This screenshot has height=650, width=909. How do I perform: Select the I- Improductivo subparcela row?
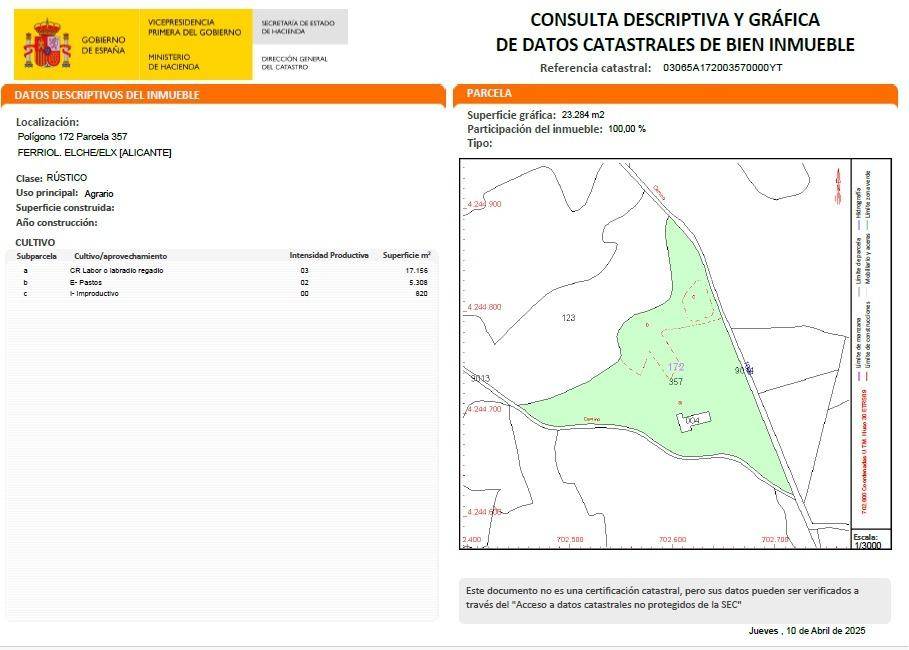[x=94, y=294]
